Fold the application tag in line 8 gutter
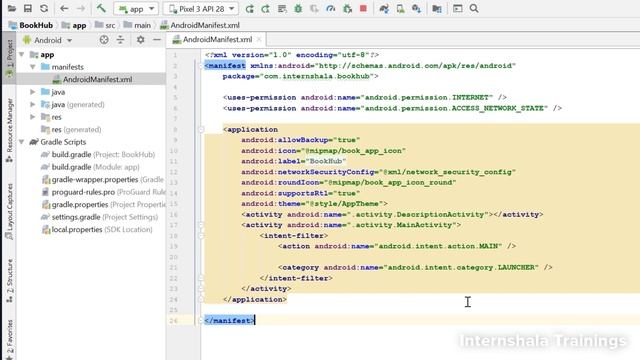Screen dimensions: 640x360 (201, 129)
